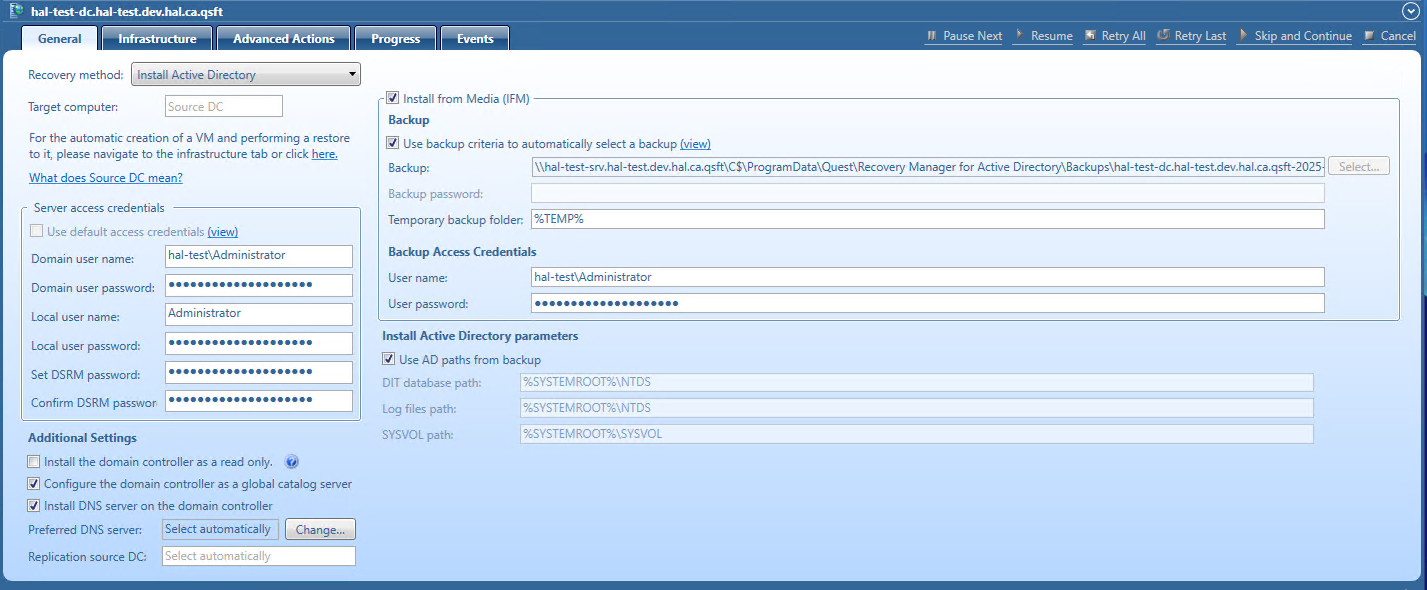Click the domain controller icon in title bar

pyautogui.click(x=16, y=10)
